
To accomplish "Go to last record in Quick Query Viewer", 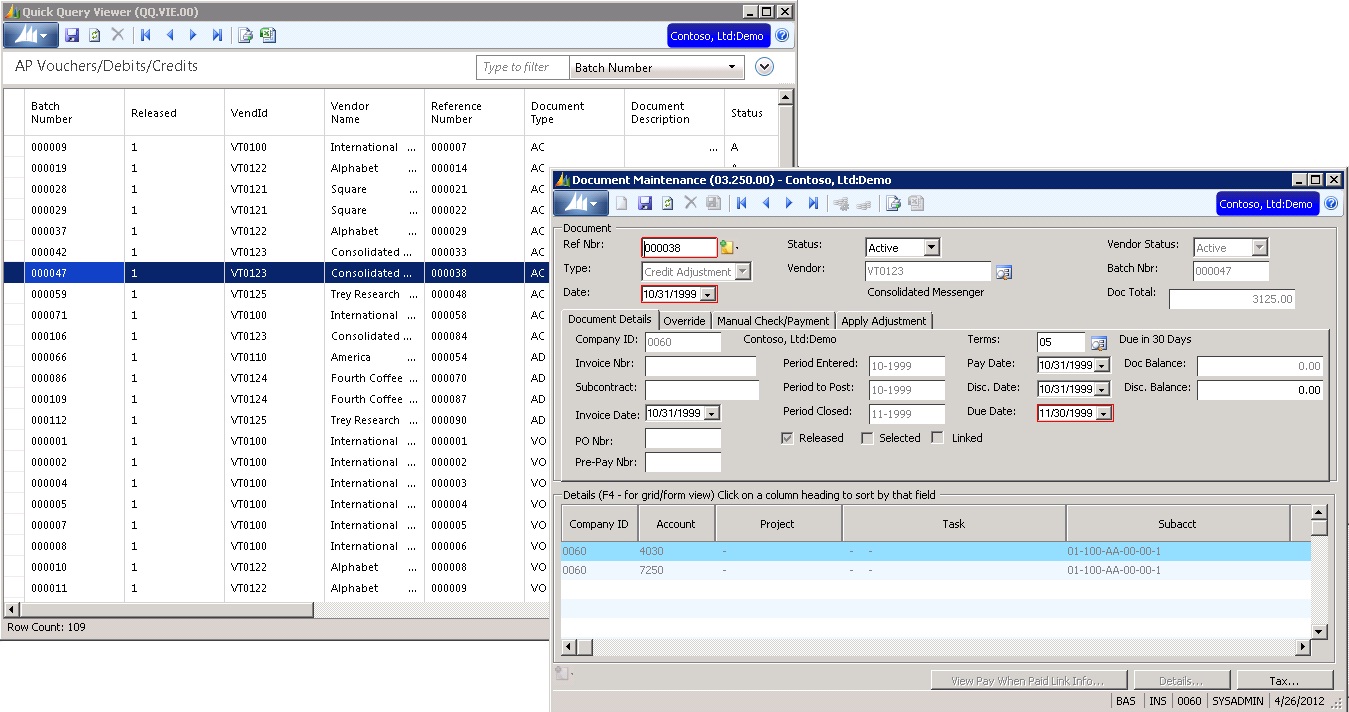I will pyautogui.click(x=217, y=35).
